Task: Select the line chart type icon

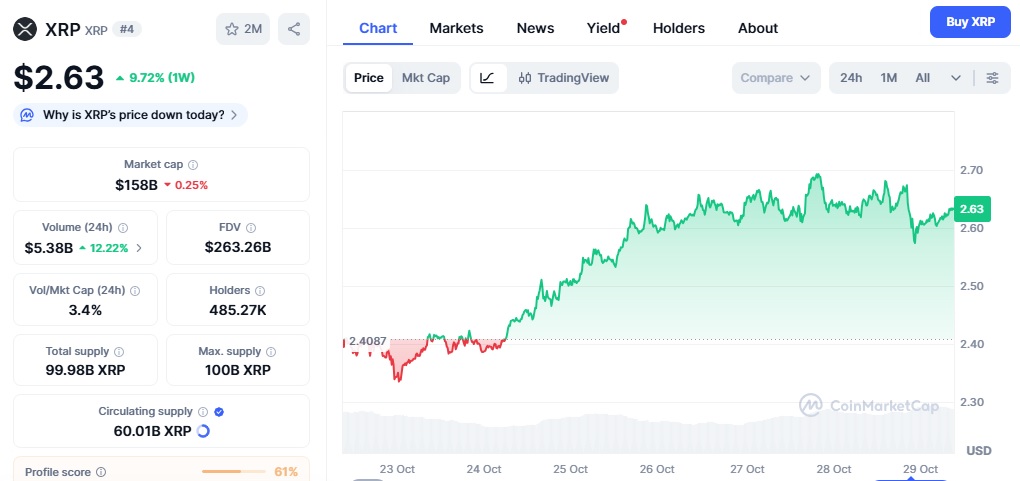Action: click(487, 78)
